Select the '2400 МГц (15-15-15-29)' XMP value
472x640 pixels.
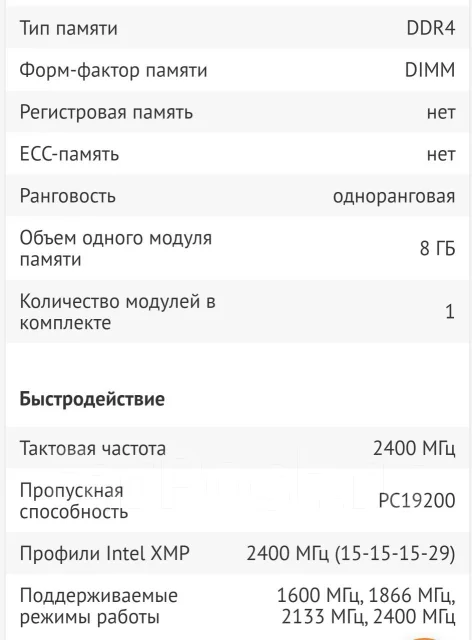[x=351, y=554]
